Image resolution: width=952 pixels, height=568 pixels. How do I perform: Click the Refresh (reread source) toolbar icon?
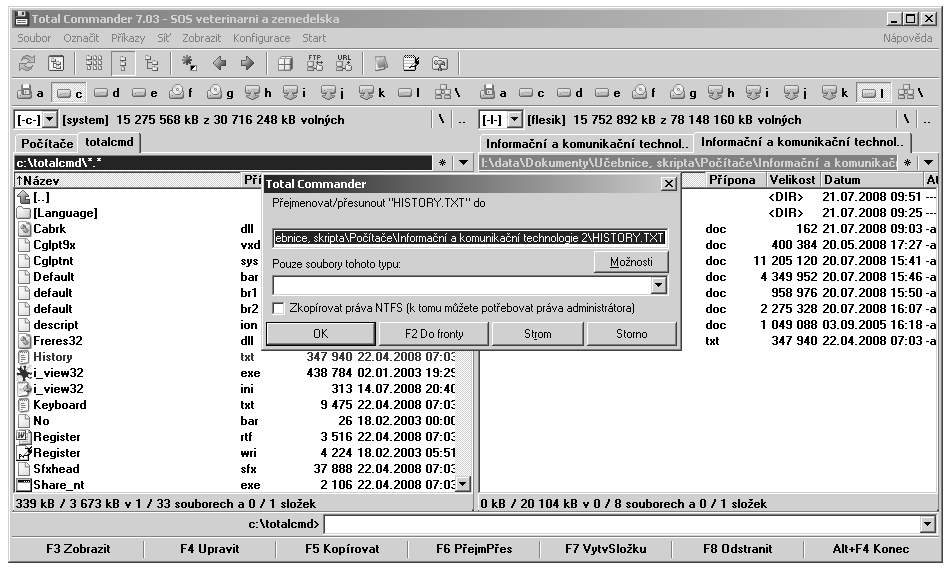click(x=27, y=63)
